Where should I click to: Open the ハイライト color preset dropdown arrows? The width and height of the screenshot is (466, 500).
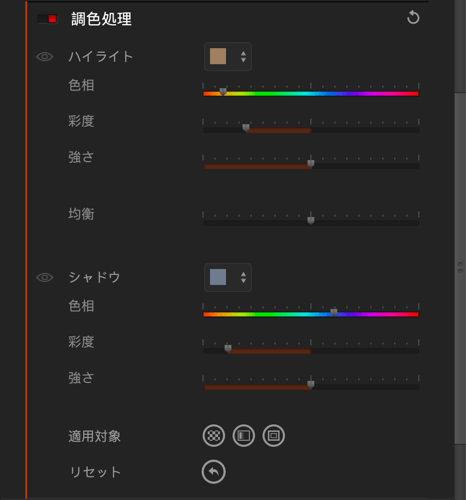[243, 57]
